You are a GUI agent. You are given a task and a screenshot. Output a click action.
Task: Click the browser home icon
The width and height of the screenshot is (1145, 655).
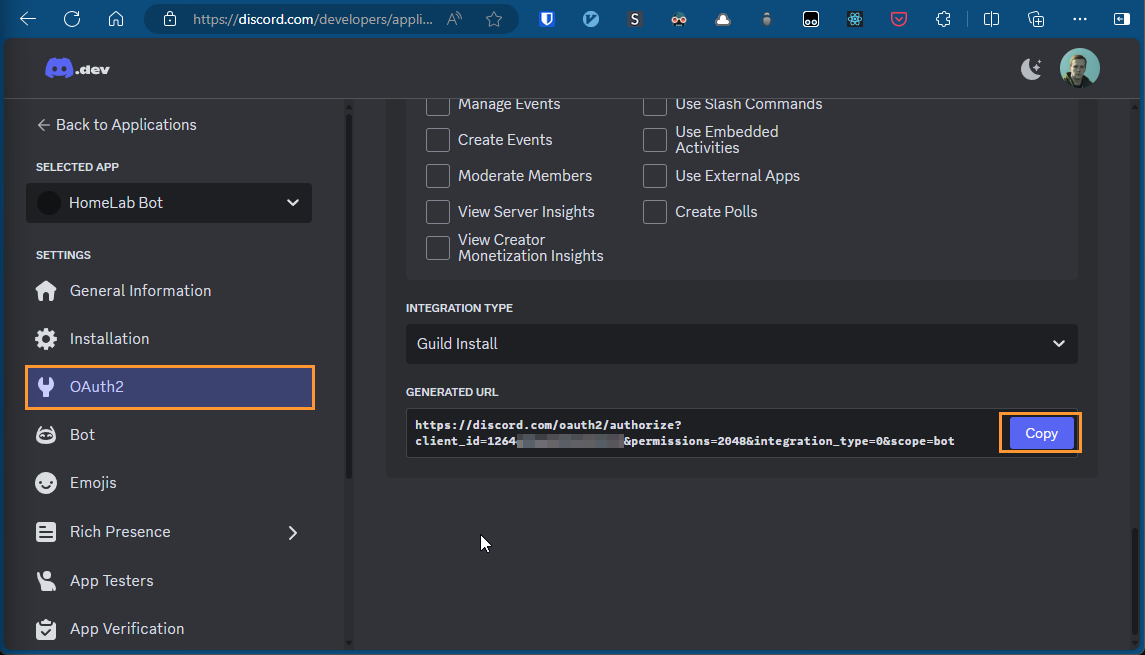pos(116,19)
